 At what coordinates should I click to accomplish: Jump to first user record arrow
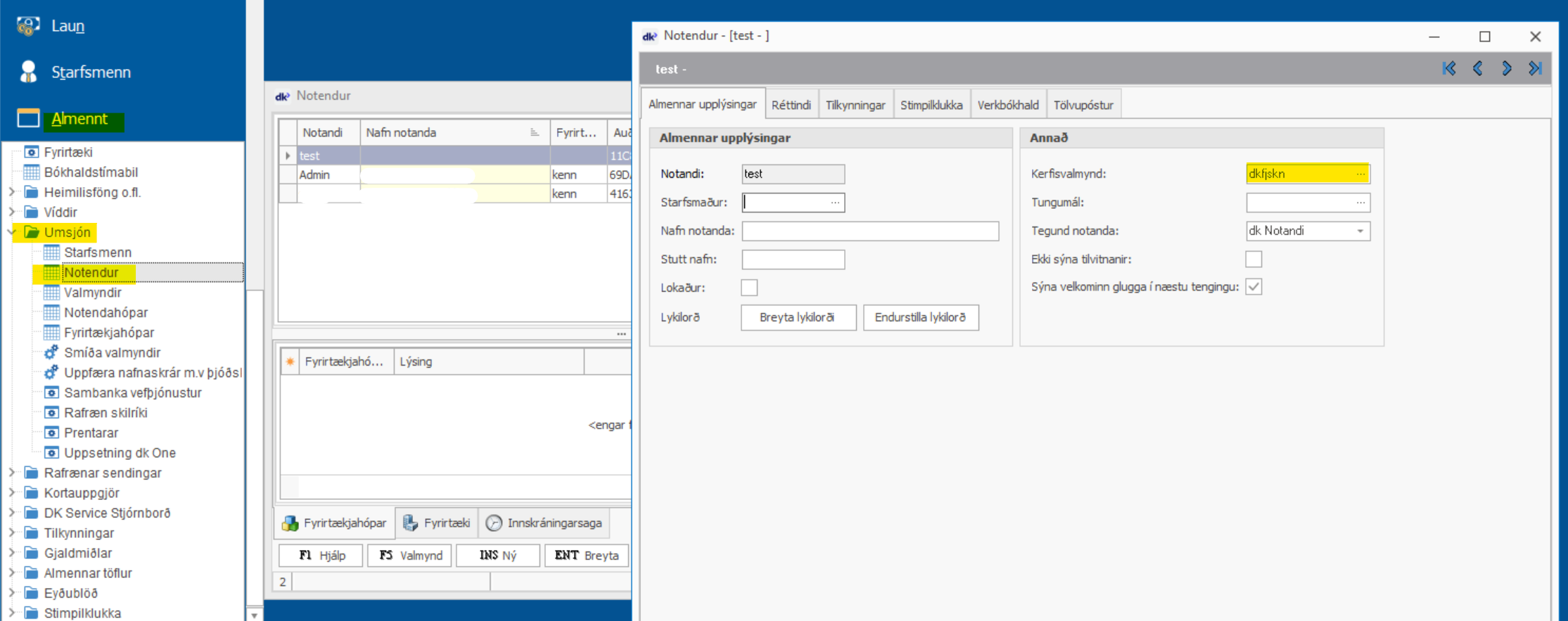(1448, 68)
